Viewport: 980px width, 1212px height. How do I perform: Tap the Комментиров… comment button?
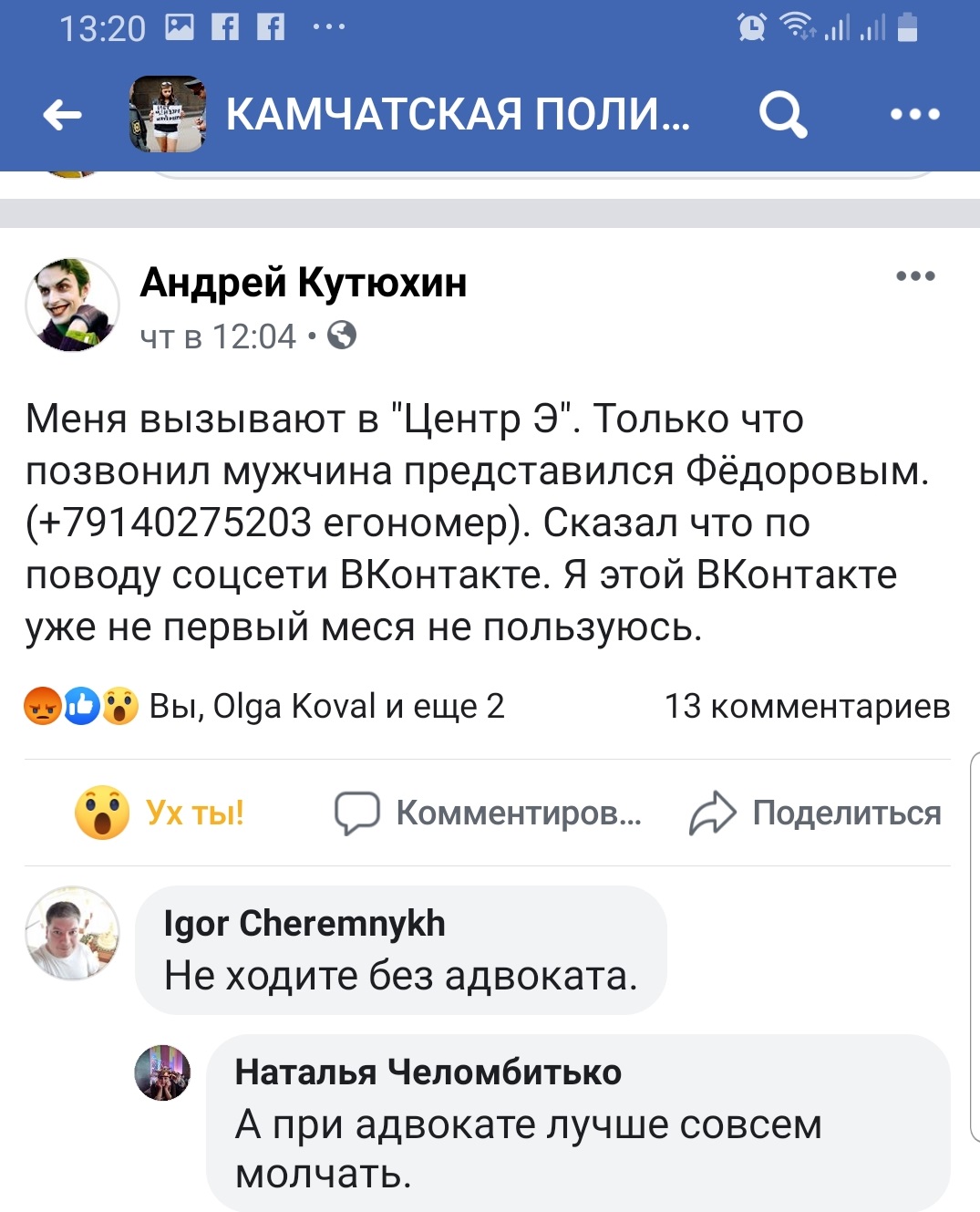[489, 813]
